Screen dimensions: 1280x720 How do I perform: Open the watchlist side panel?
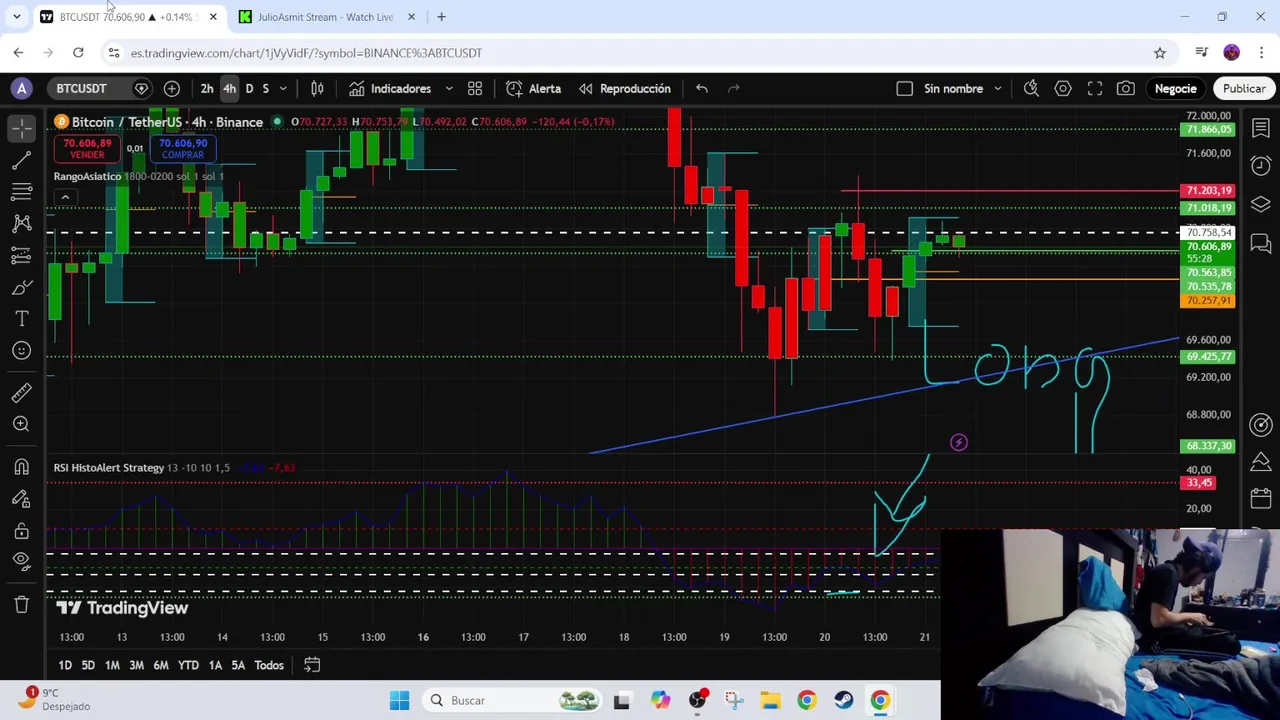(1261, 127)
